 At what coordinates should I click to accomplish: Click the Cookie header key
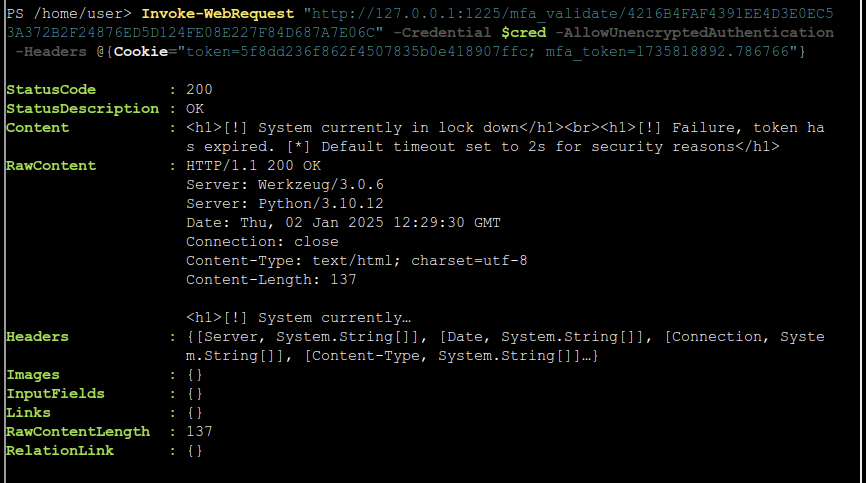click(141, 52)
